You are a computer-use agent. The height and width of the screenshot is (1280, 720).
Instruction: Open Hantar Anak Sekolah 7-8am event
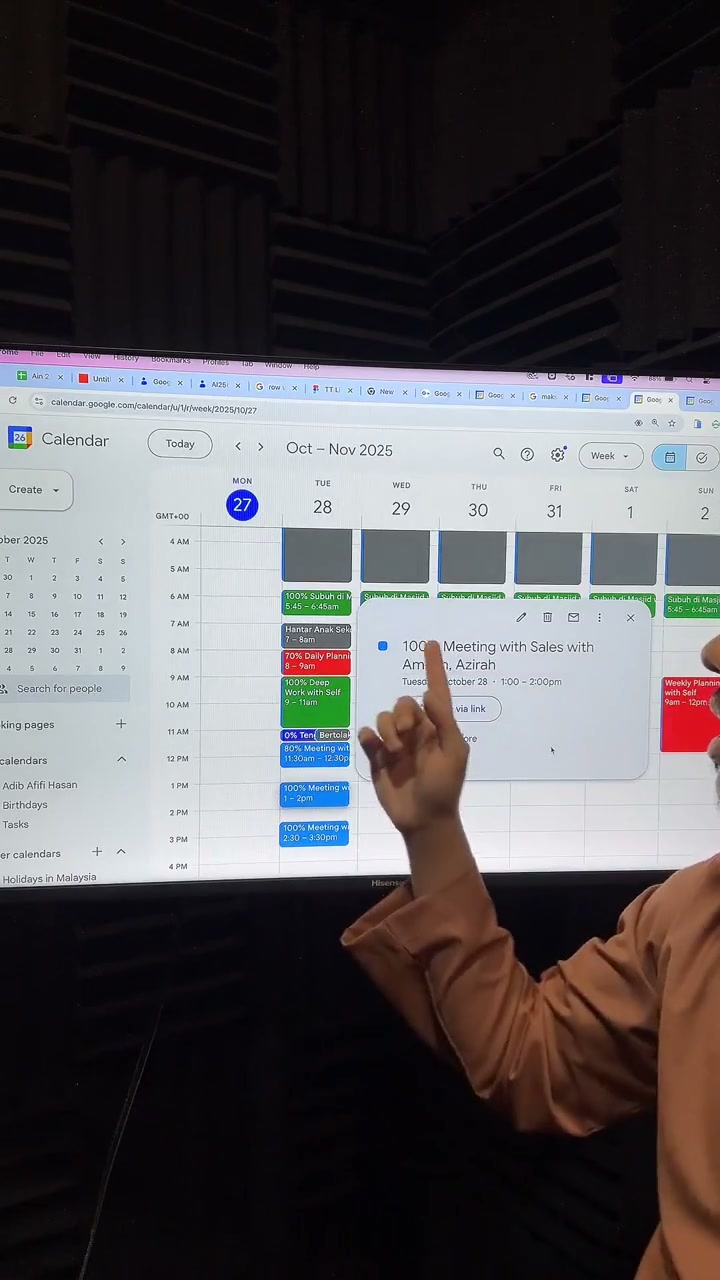tap(316, 635)
